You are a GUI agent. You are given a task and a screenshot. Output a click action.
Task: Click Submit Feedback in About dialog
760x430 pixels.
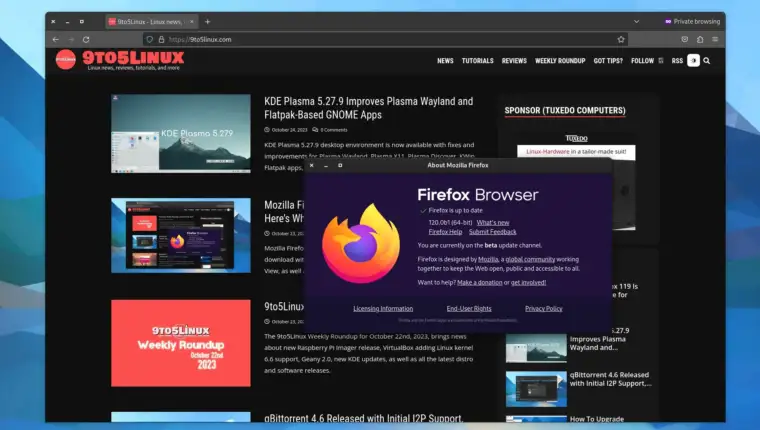tap(492, 232)
